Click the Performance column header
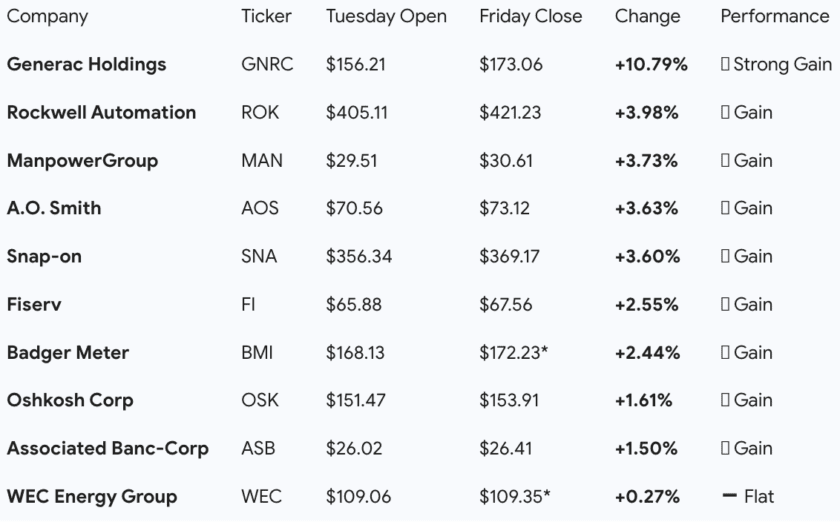840x522 pixels. [774, 17]
